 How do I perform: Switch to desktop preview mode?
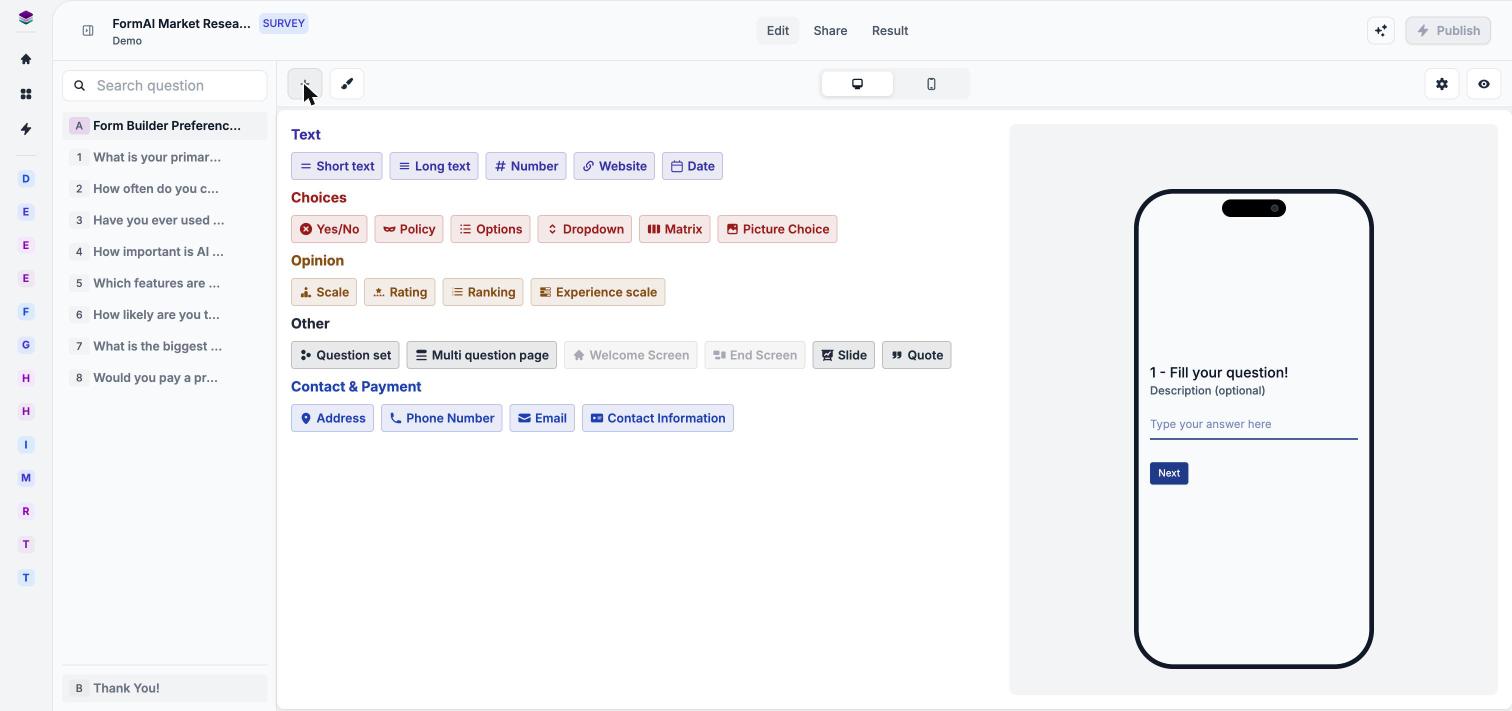tap(857, 84)
